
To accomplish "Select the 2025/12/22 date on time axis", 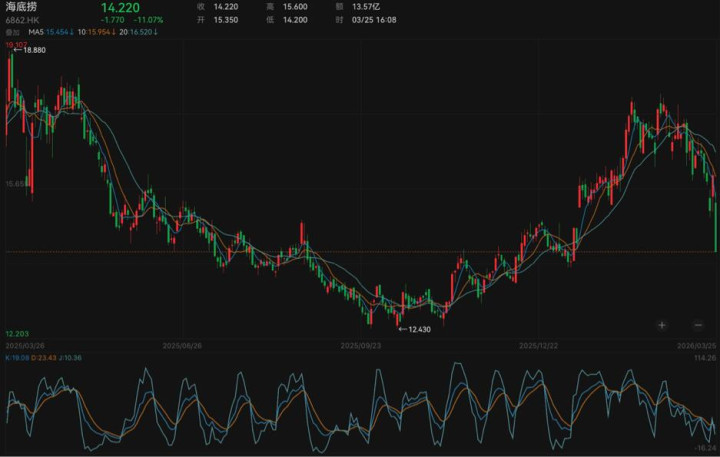I will pyautogui.click(x=540, y=345).
